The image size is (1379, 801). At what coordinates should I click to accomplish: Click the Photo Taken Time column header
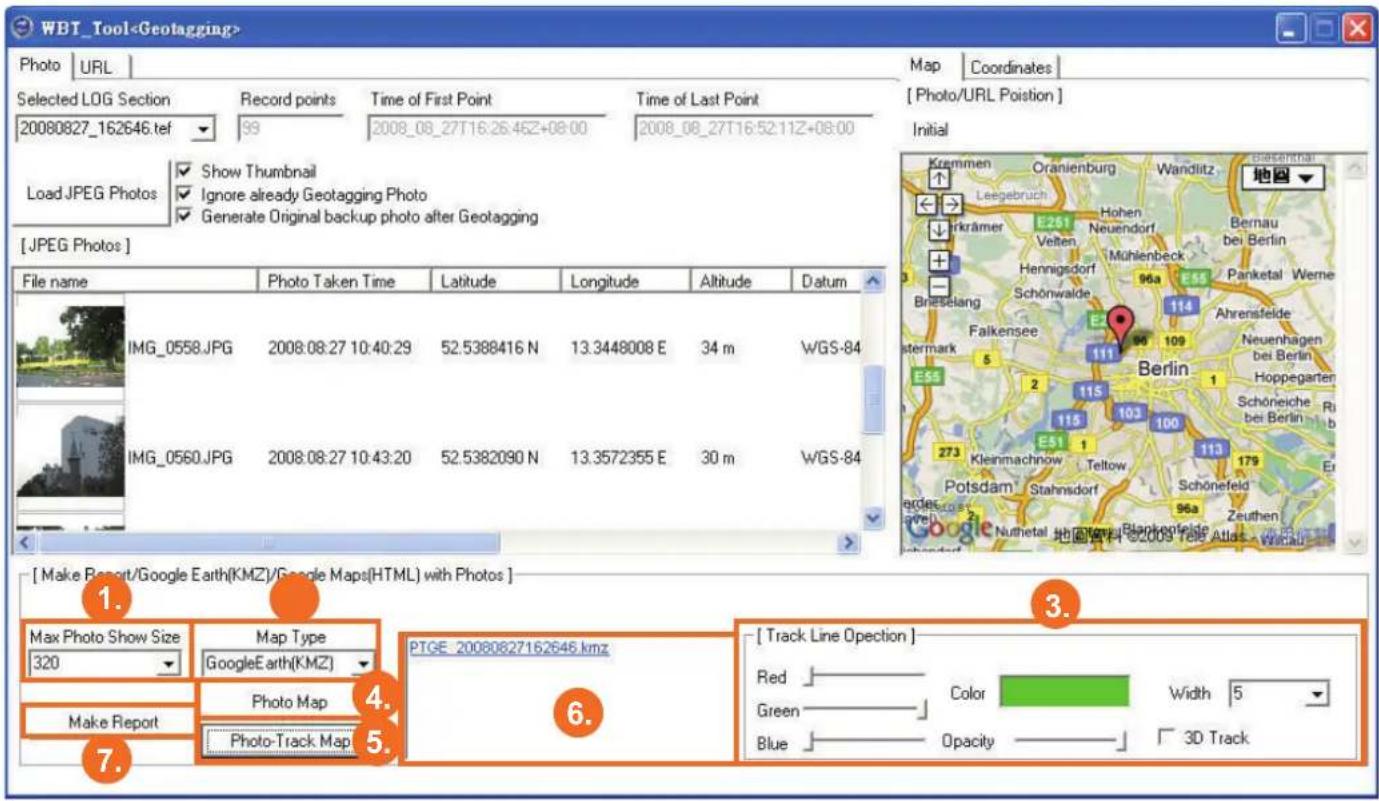pyautogui.click(x=345, y=282)
